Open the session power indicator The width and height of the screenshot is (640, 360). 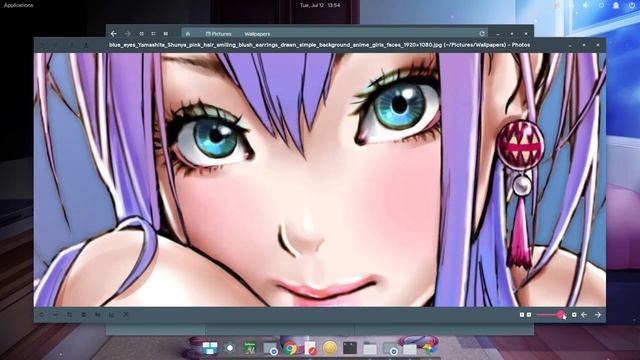click(x=631, y=5)
